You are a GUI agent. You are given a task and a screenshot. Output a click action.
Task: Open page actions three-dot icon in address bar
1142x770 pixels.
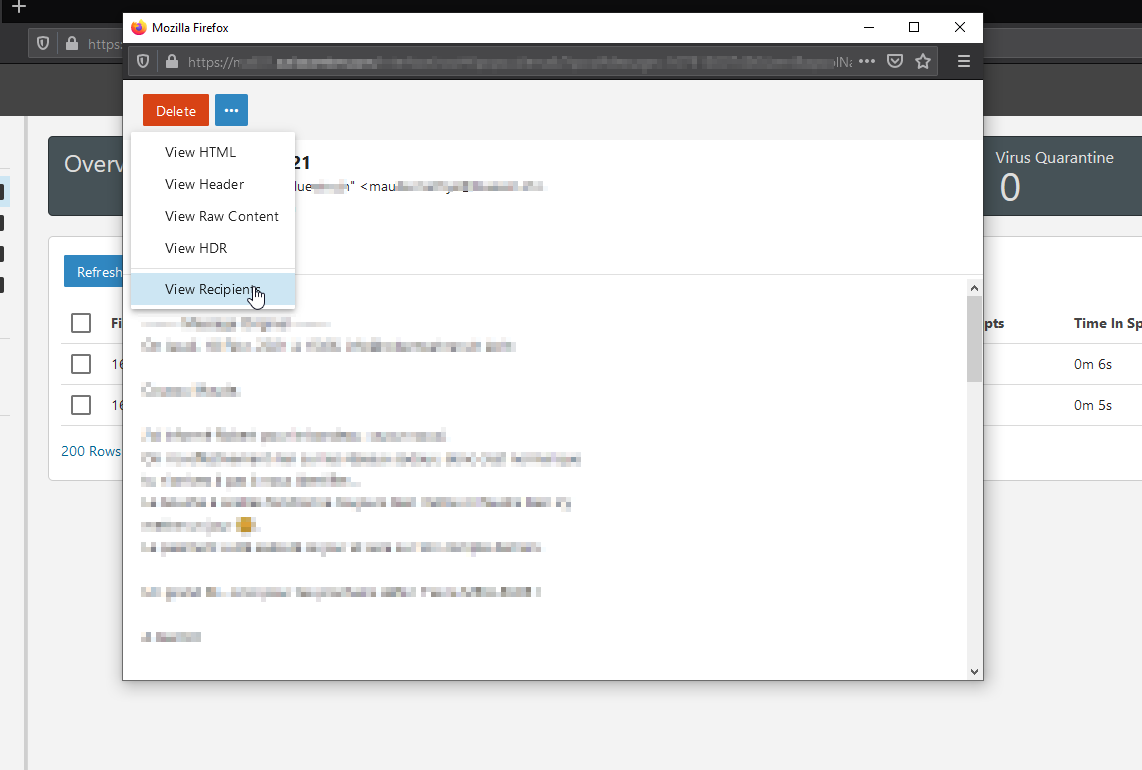pyautogui.click(x=867, y=62)
